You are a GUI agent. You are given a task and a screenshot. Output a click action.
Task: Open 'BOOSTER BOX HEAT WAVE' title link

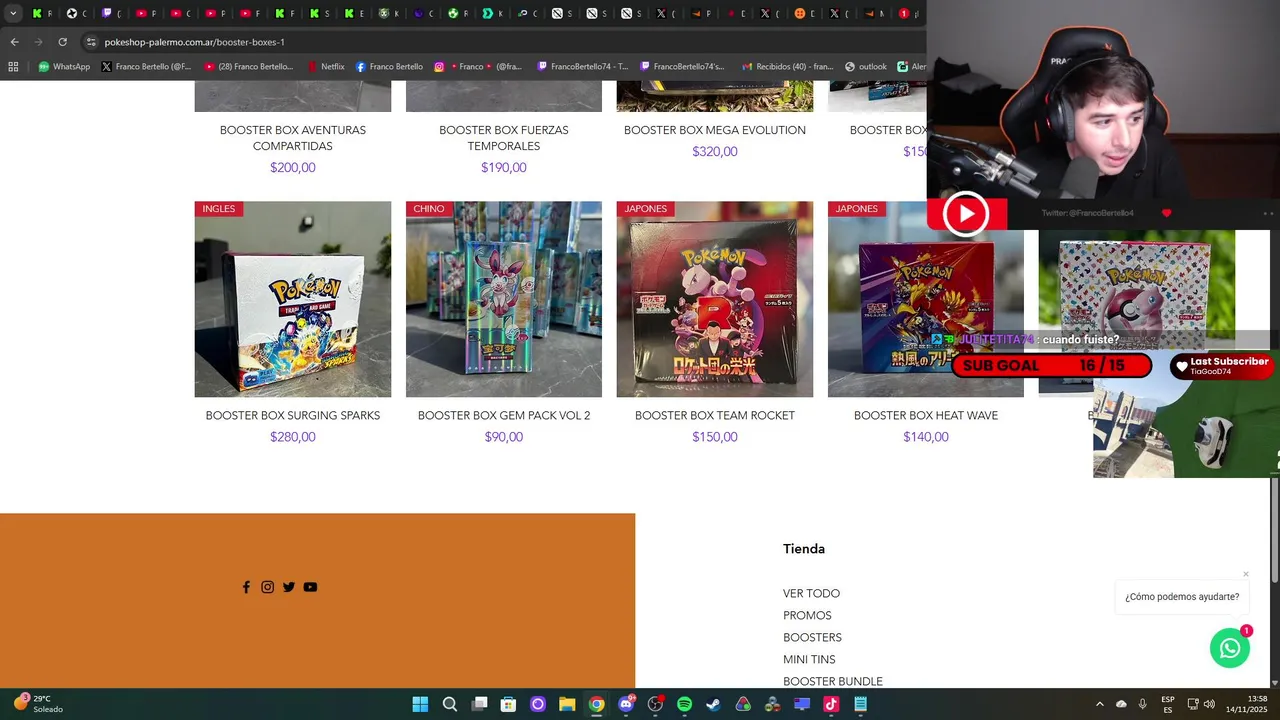pyautogui.click(x=926, y=416)
